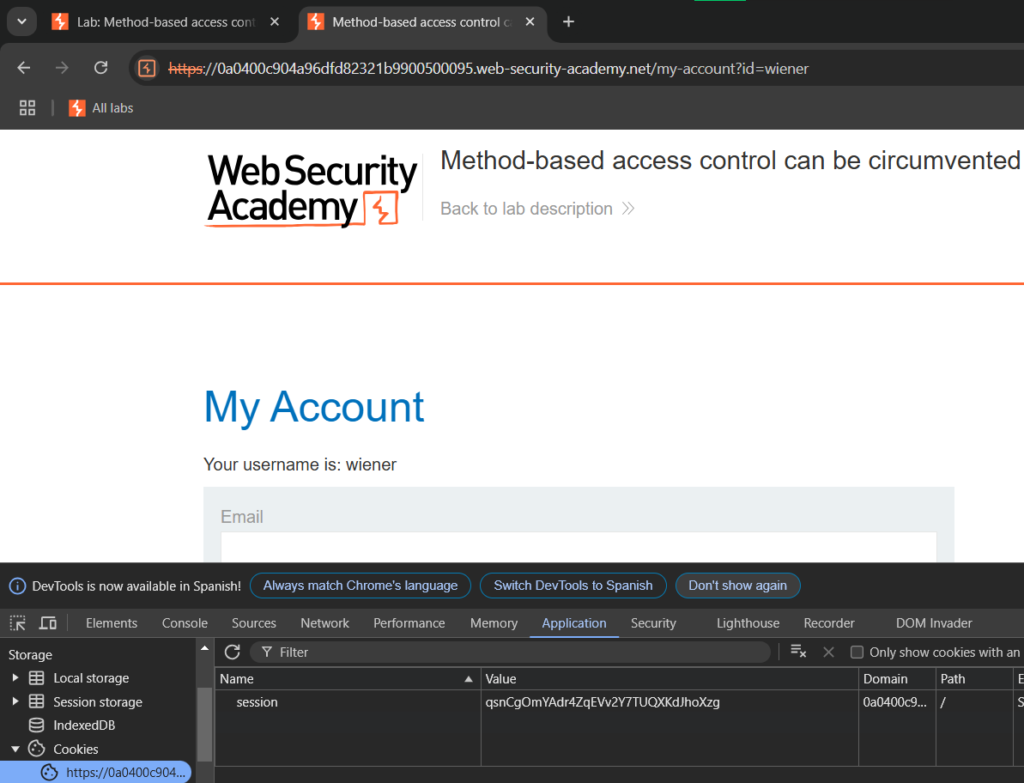This screenshot has width=1024, height=783.
Task: Focus the address bar URL
Action: [x=488, y=69]
